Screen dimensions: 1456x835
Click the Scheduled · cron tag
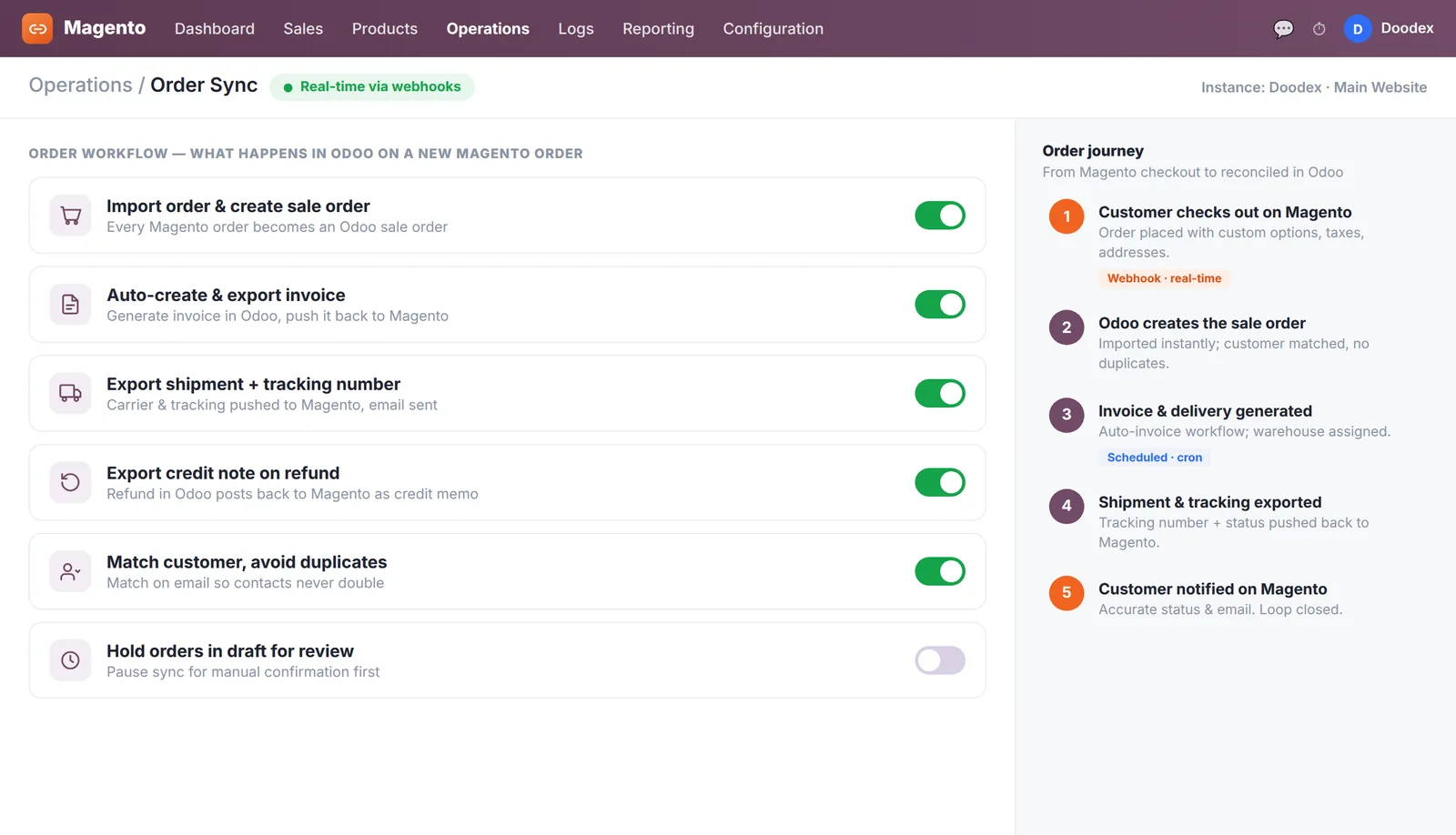point(1154,458)
